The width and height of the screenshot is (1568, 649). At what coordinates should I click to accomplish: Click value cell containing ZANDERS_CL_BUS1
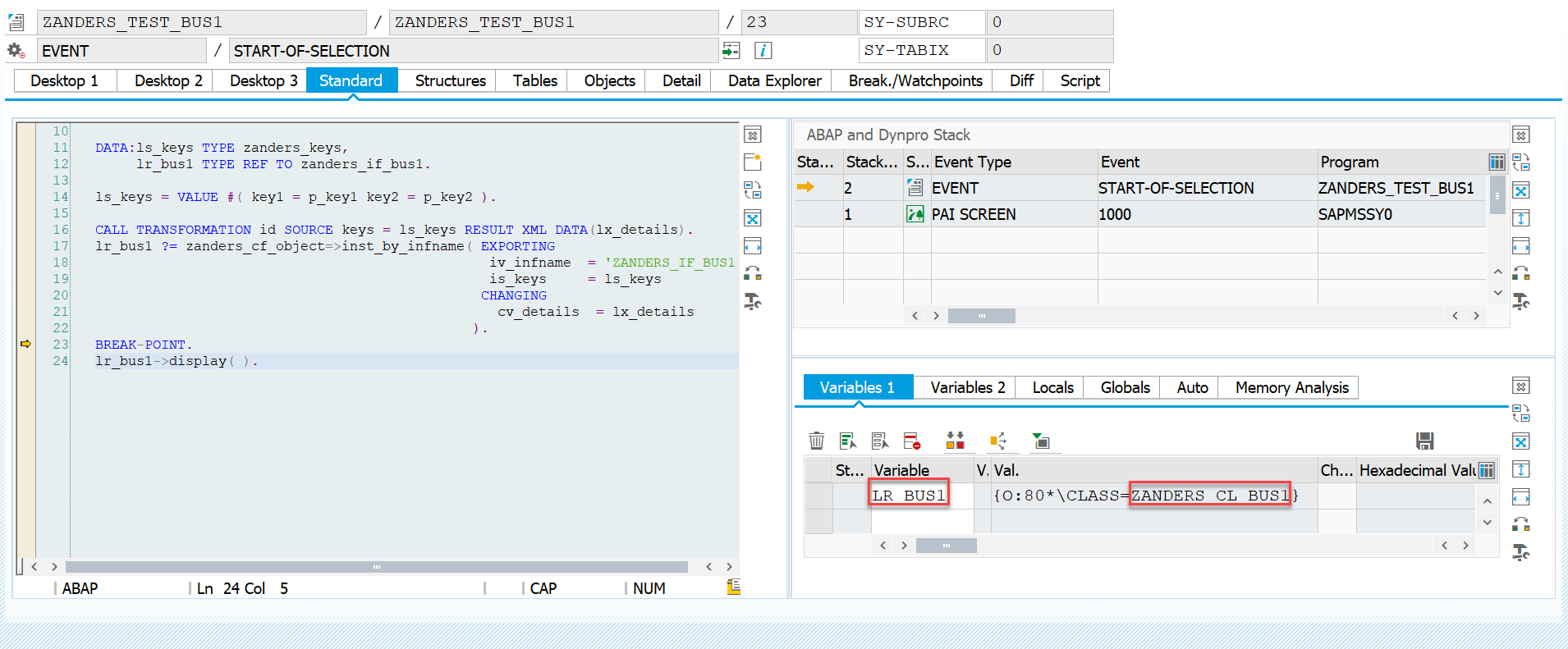click(x=1153, y=496)
